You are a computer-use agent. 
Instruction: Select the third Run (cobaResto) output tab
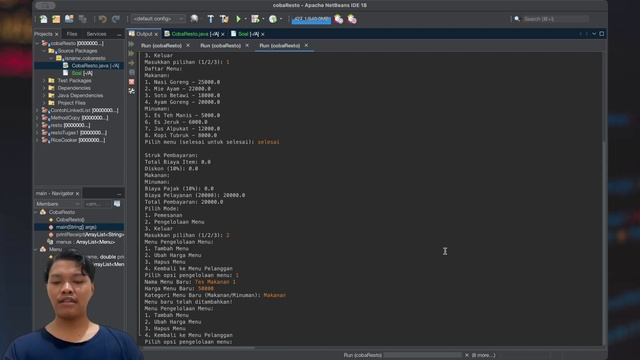280,46
